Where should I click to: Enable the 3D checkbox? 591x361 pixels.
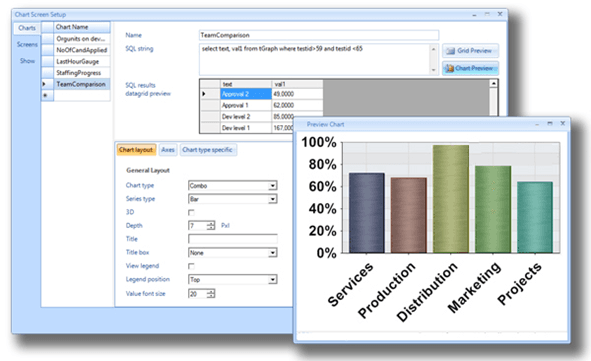(191, 213)
